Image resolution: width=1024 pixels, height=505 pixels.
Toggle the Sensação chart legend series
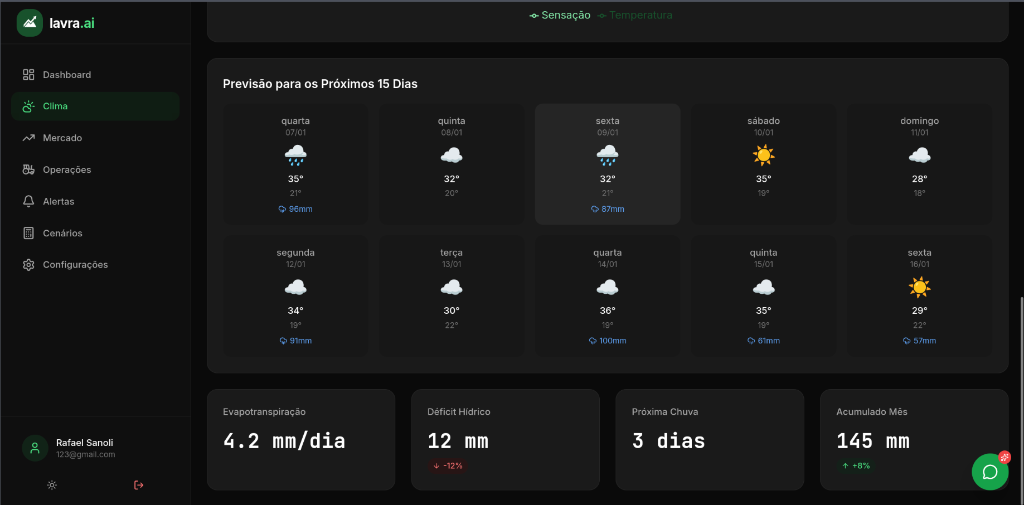[x=560, y=16]
